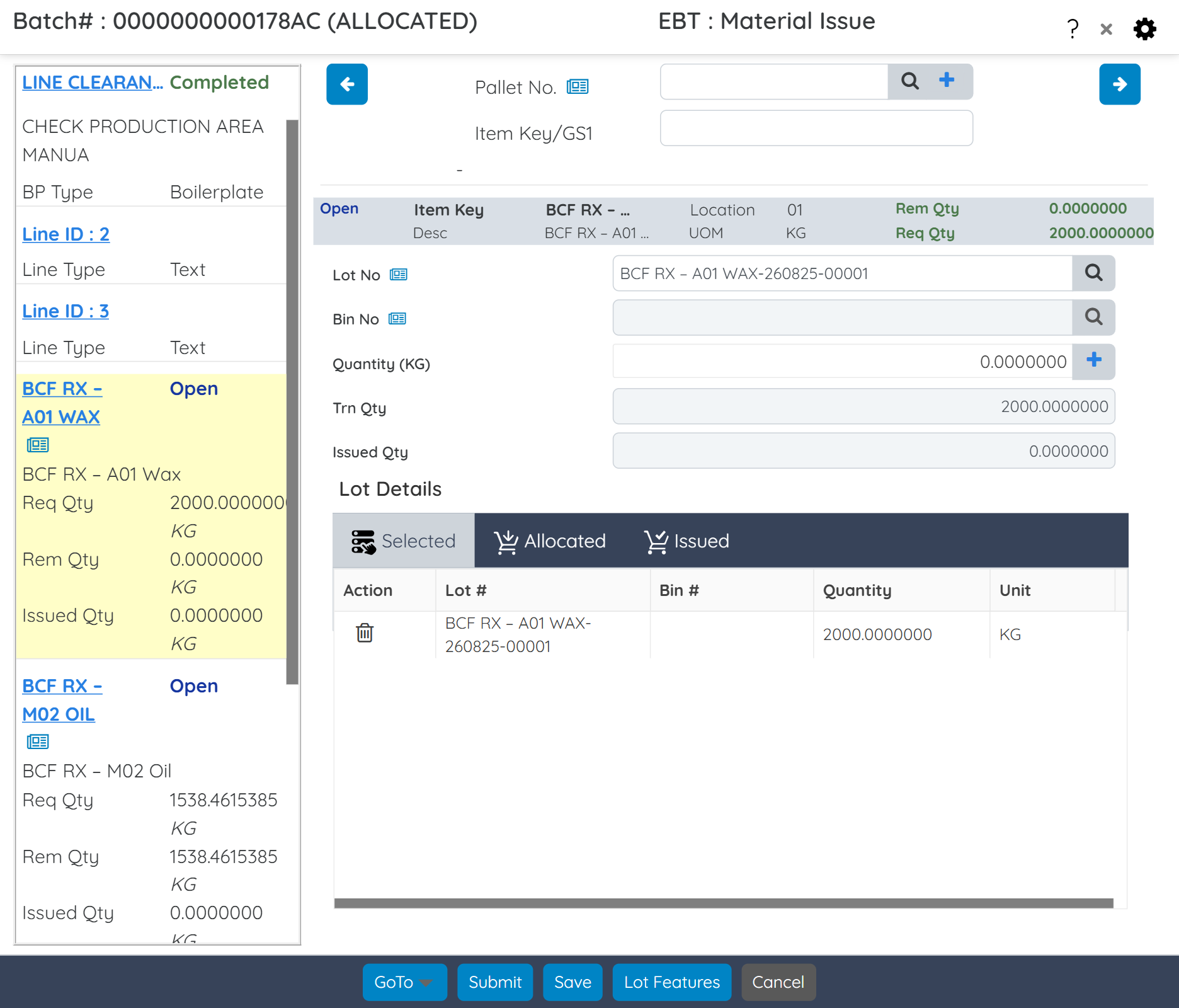Search Bin No with magnifier icon
This screenshot has height=1008, width=1179.
[1093, 317]
